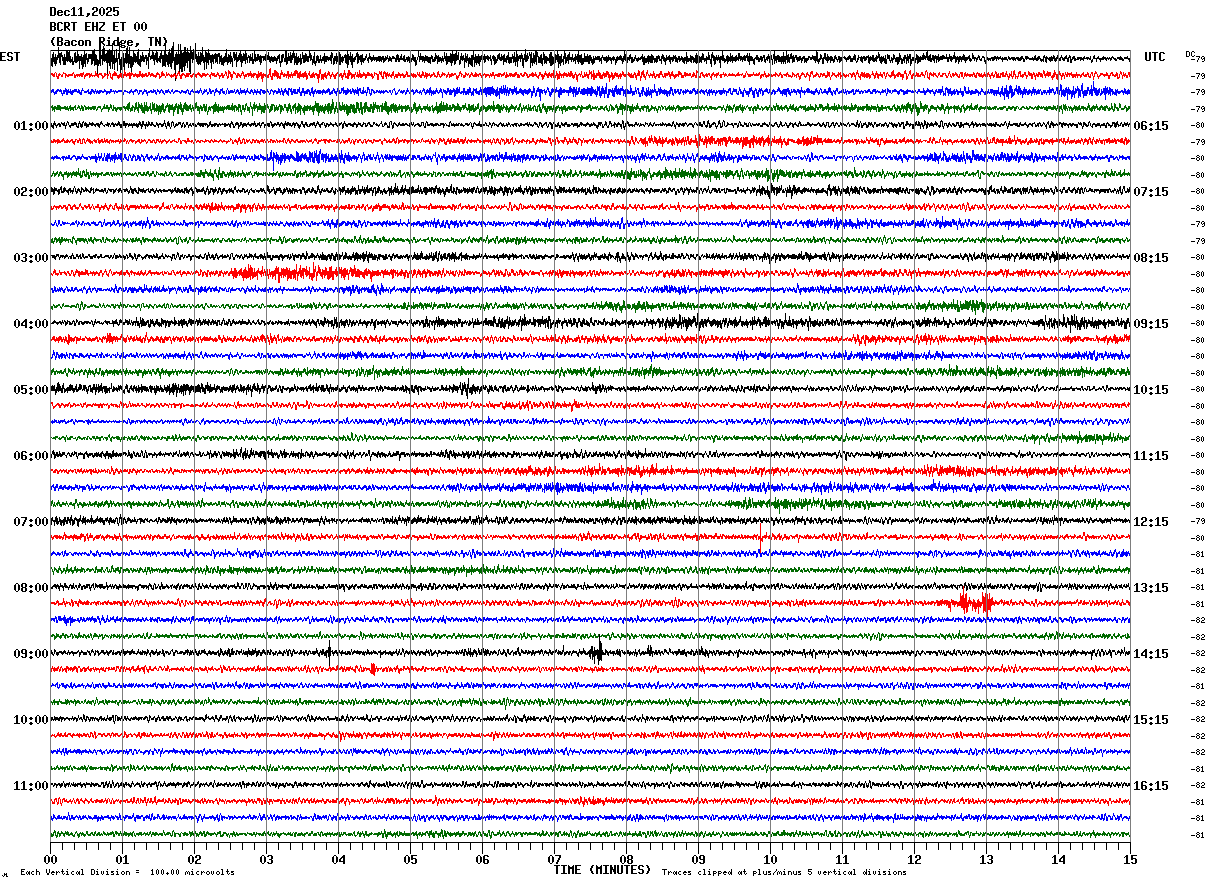
Task: Select minute tick label 12 on the x-axis
Action: [x=914, y=859]
